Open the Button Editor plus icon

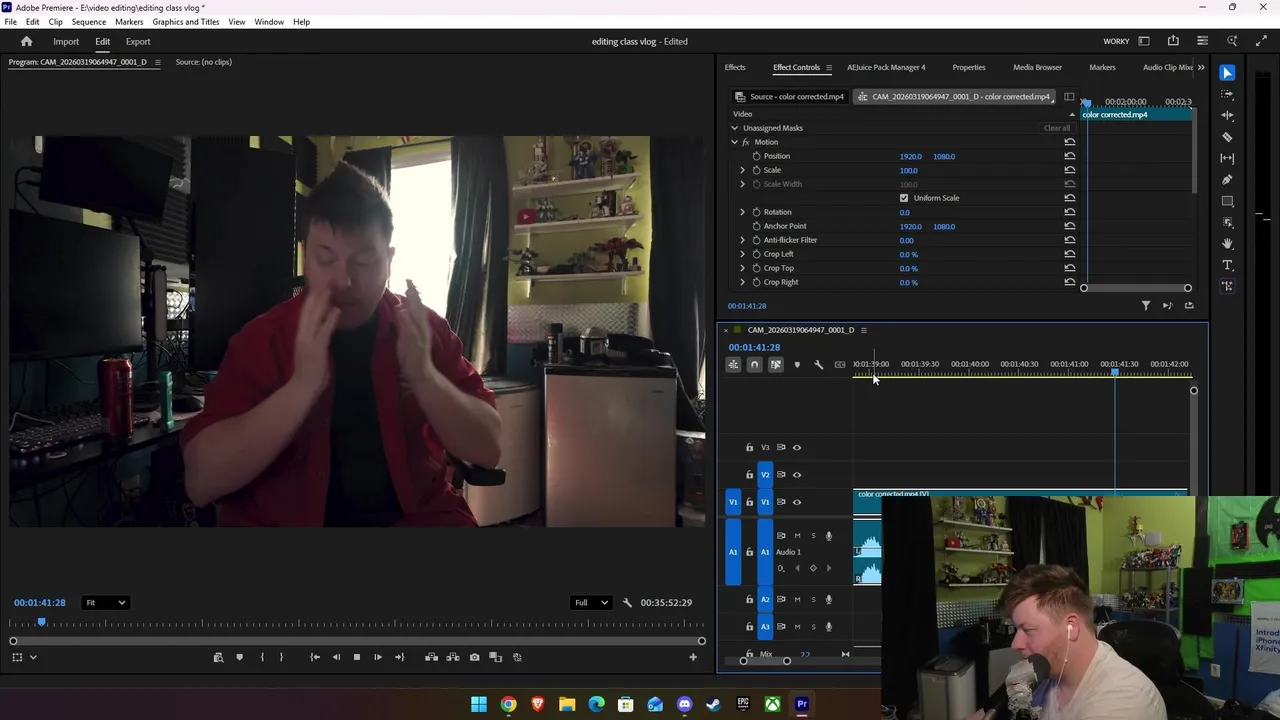pos(693,657)
